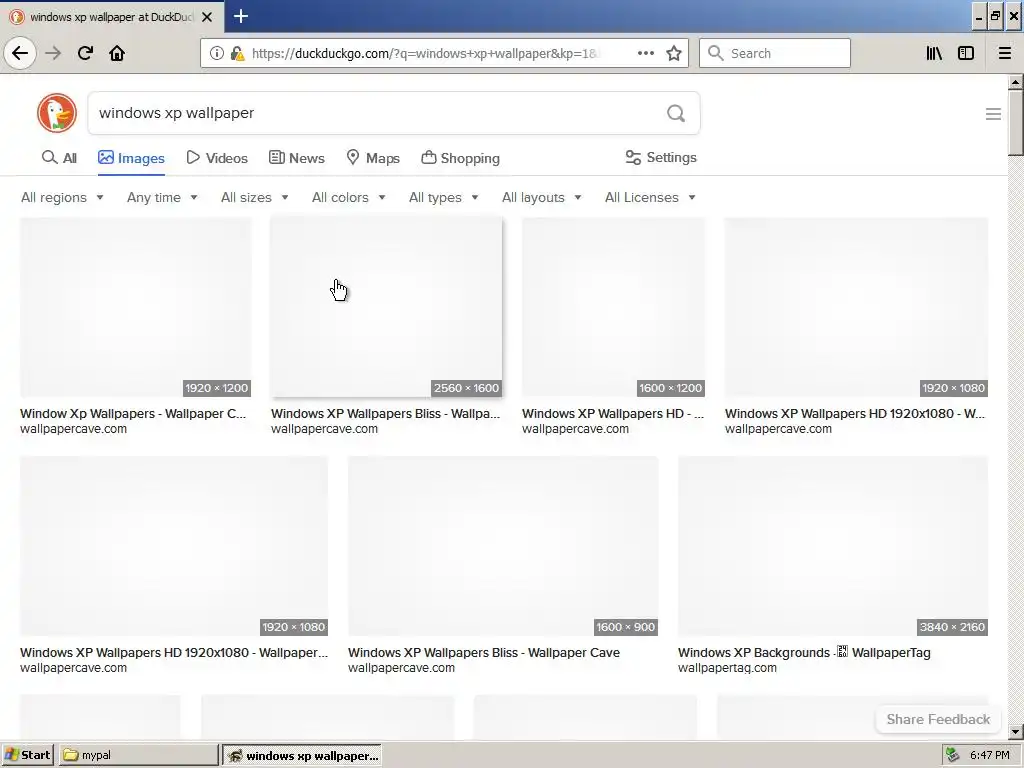Image resolution: width=1024 pixels, height=768 pixels.
Task: Click the forward navigation arrow
Action: click(53, 53)
